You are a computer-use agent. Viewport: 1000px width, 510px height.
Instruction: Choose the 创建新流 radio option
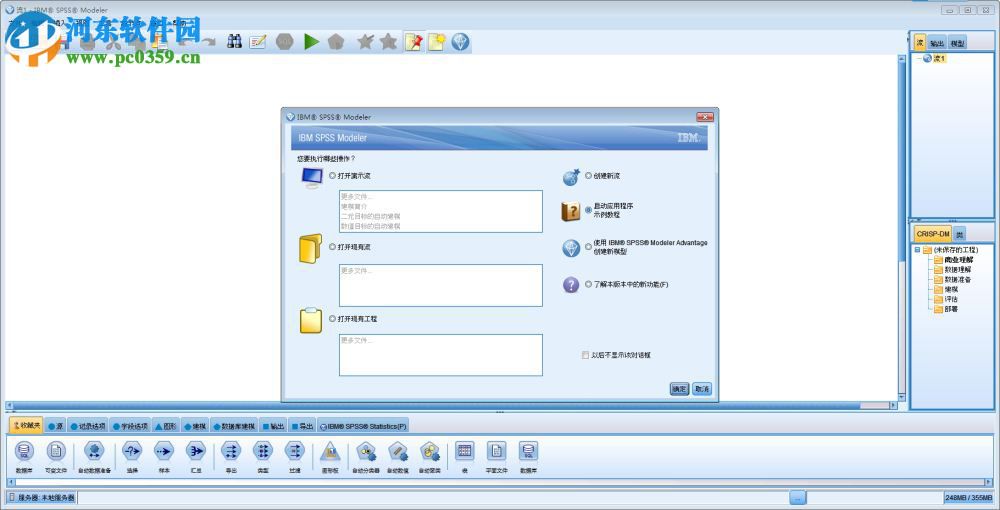click(x=588, y=175)
